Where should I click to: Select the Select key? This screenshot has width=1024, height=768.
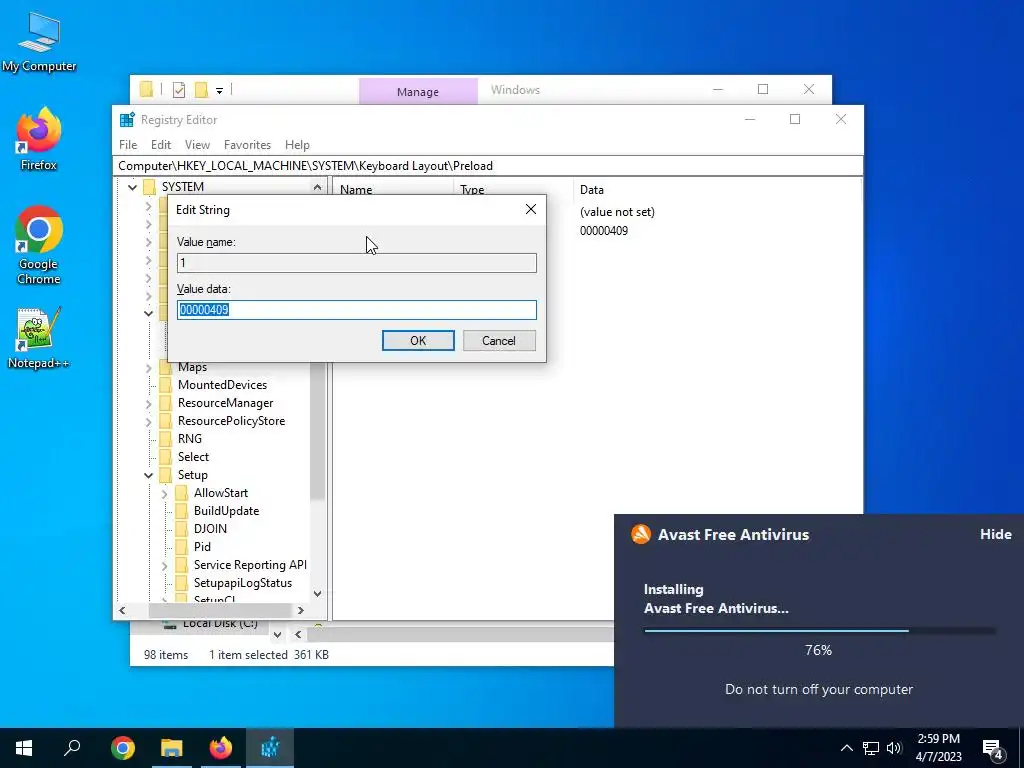193,456
